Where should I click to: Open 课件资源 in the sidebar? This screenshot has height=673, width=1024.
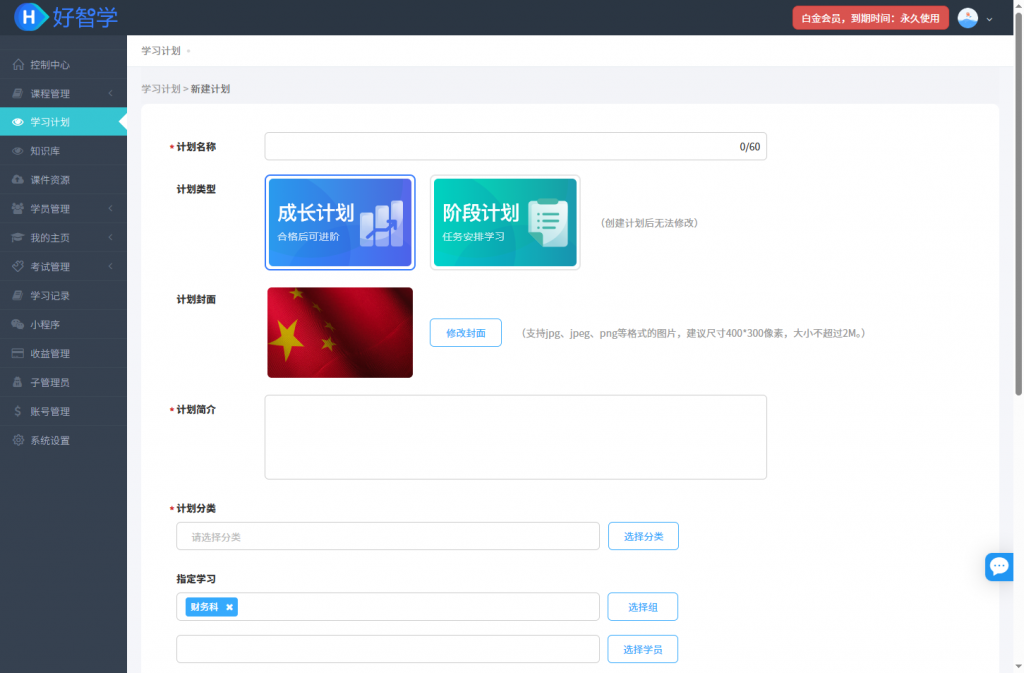[63, 180]
